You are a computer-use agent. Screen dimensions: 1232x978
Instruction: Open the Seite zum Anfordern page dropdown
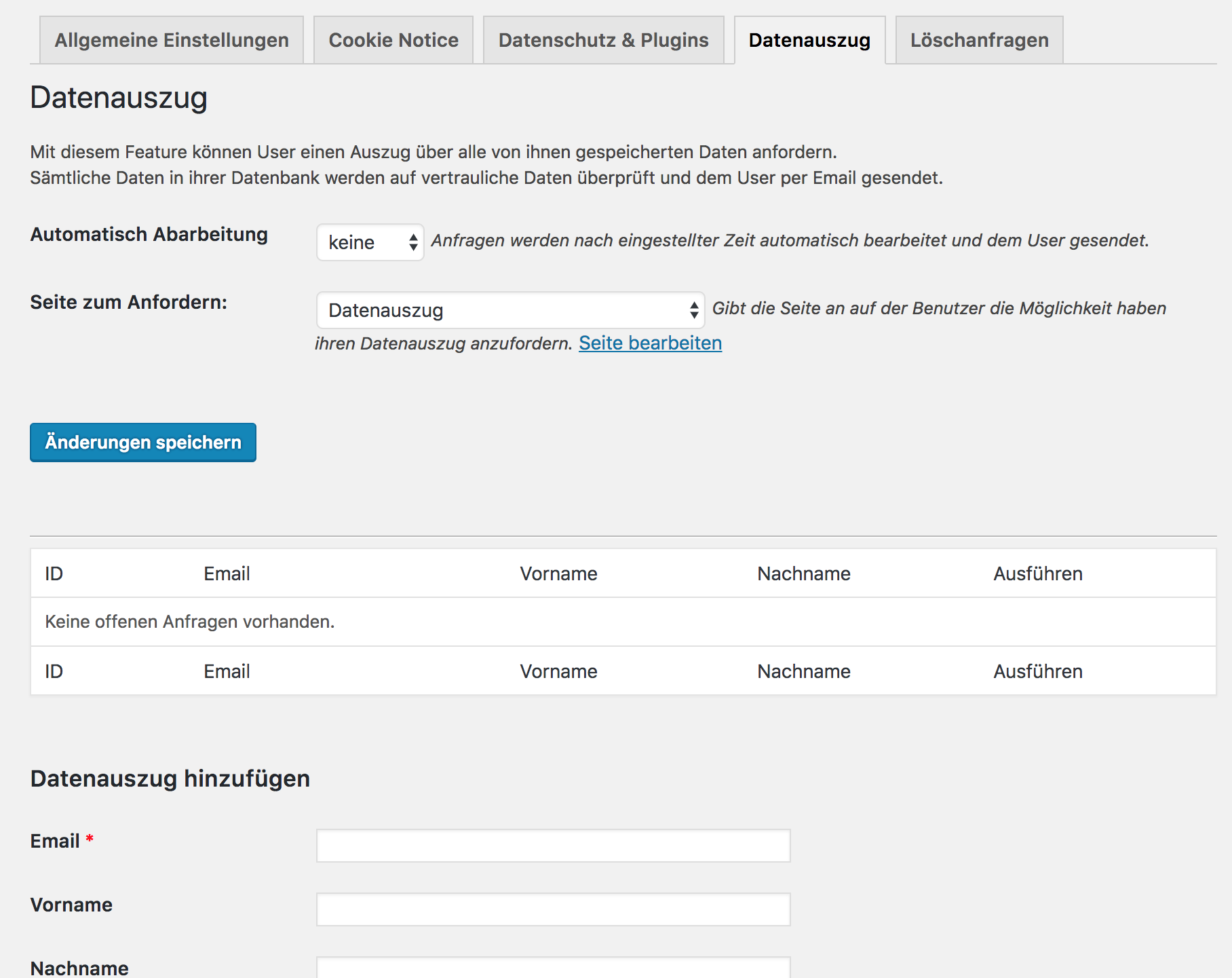(x=510, y=310)
